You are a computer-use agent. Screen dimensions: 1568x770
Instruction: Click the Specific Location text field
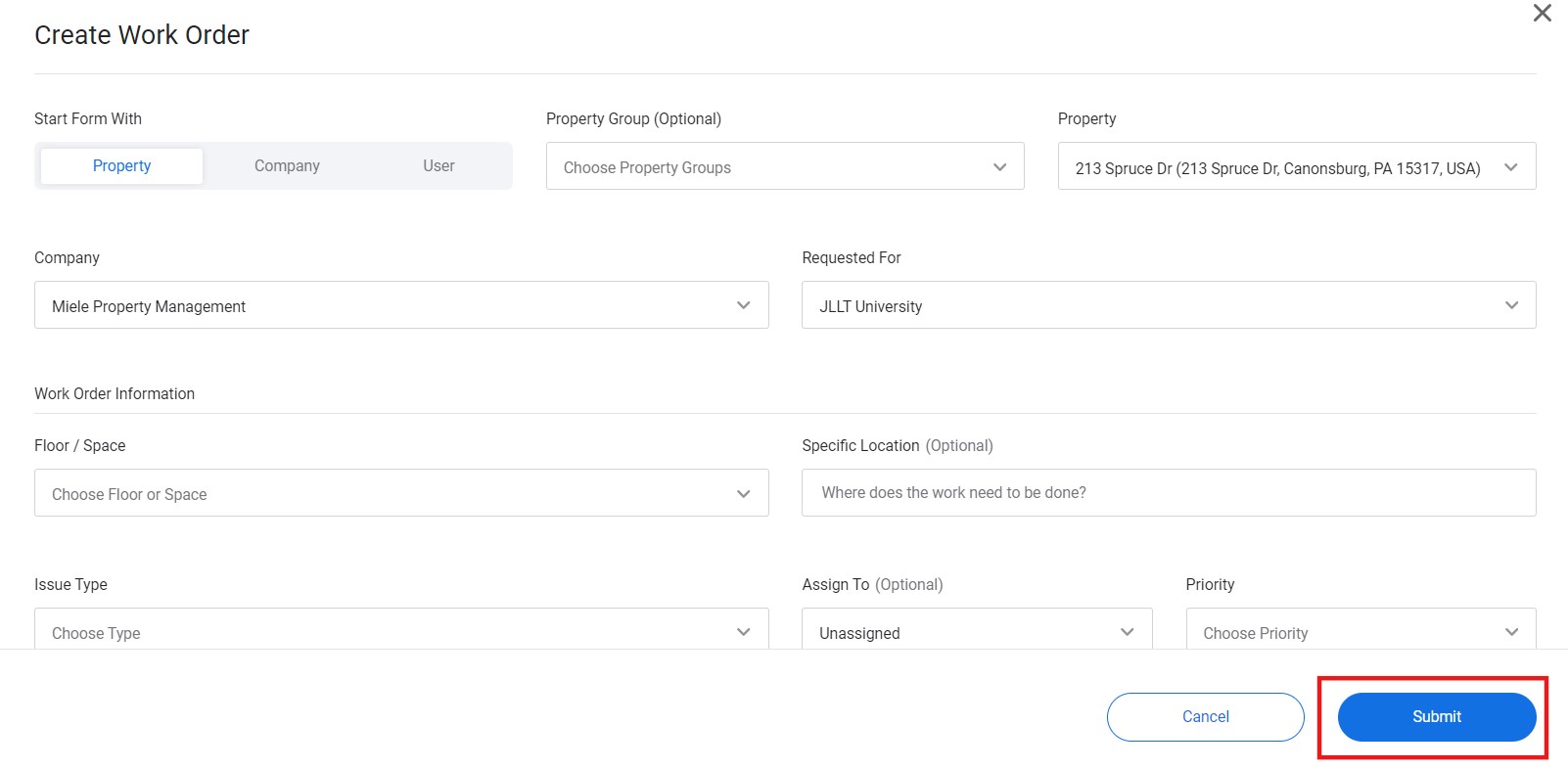[1168, 493]
